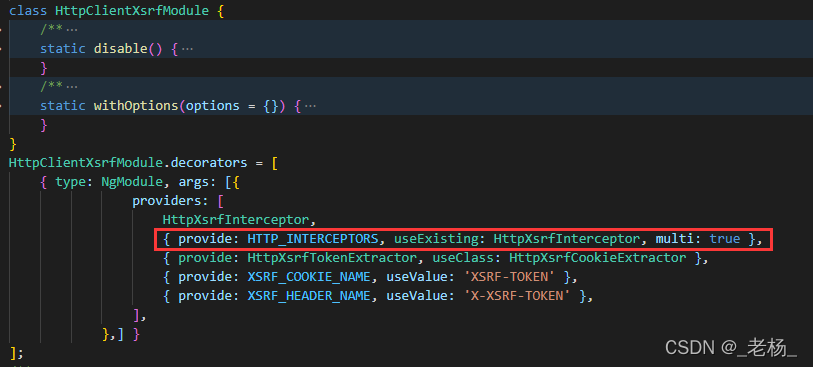Click the 'static' keyword before withOptions
Viewport: 813px width, 367px height.
(63, 106)
